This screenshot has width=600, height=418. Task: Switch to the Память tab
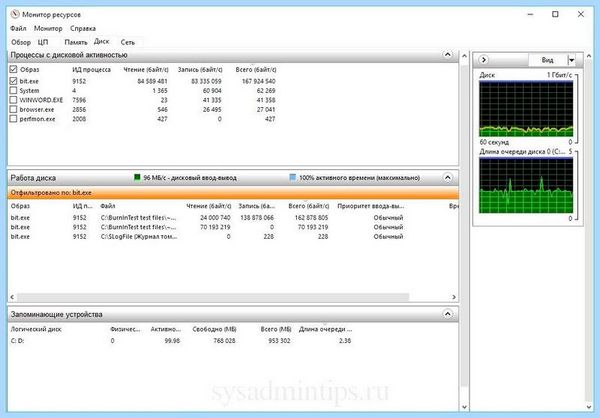point(76,42)
